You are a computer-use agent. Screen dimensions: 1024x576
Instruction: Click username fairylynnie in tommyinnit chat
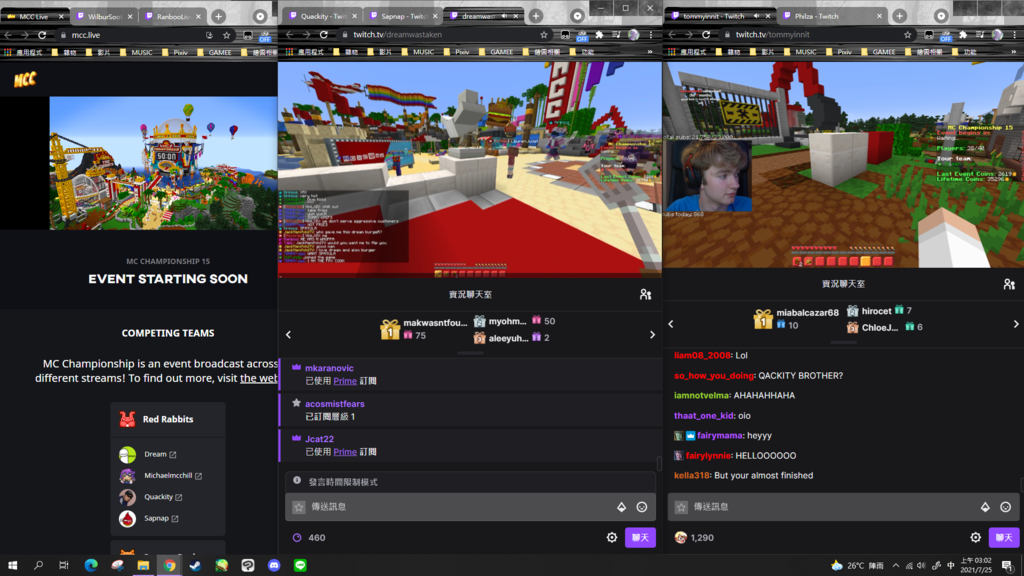tap(708, 456)
